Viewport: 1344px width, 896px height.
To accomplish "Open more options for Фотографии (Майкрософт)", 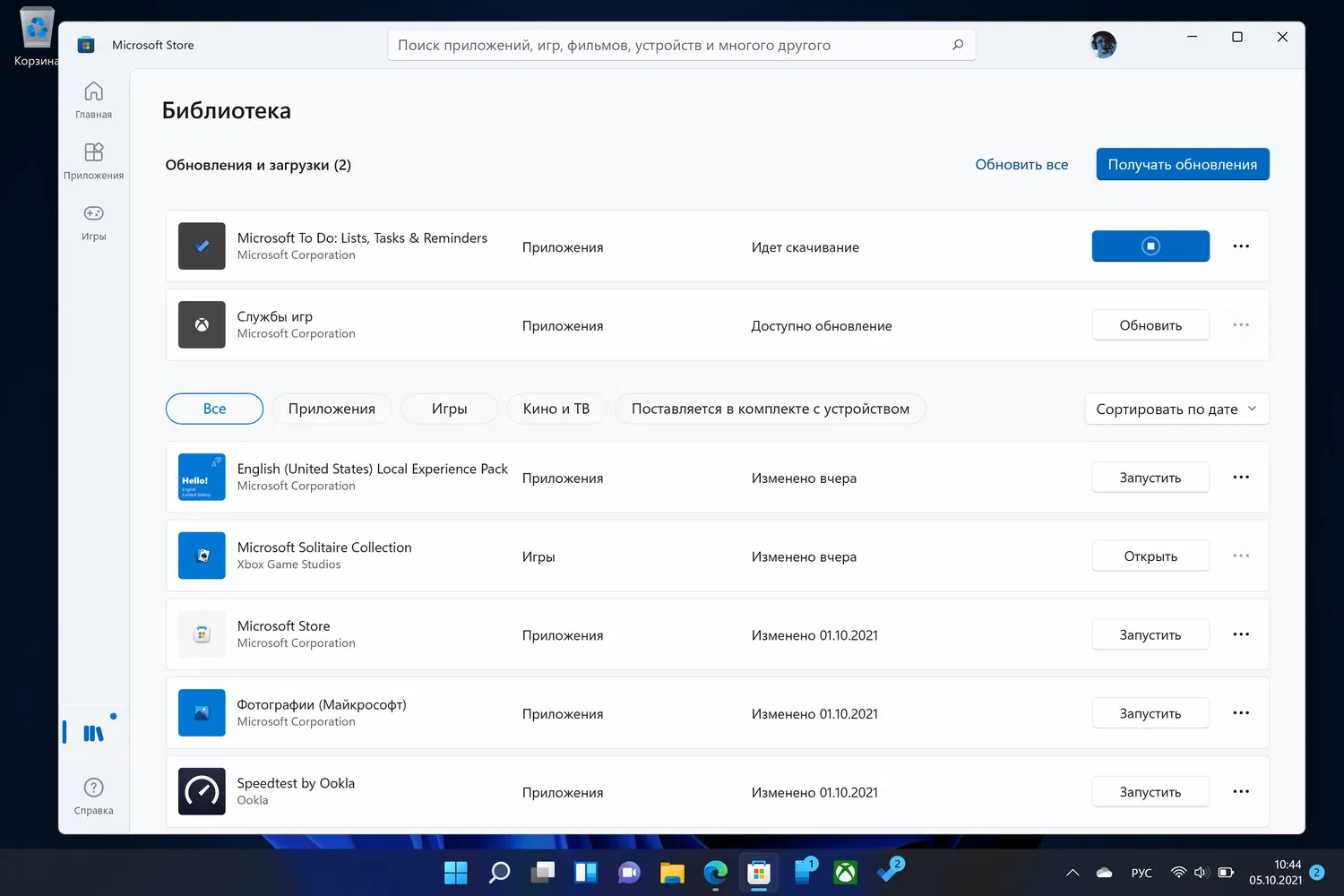I will pos(1241,713).
